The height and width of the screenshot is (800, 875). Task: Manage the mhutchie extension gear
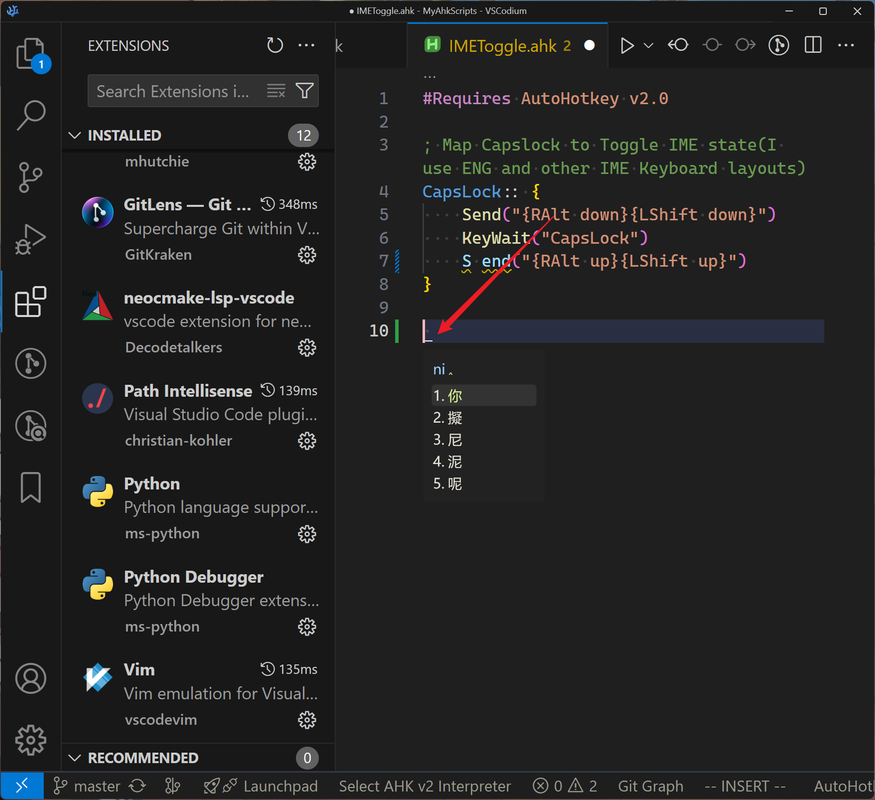click(307, 162)
